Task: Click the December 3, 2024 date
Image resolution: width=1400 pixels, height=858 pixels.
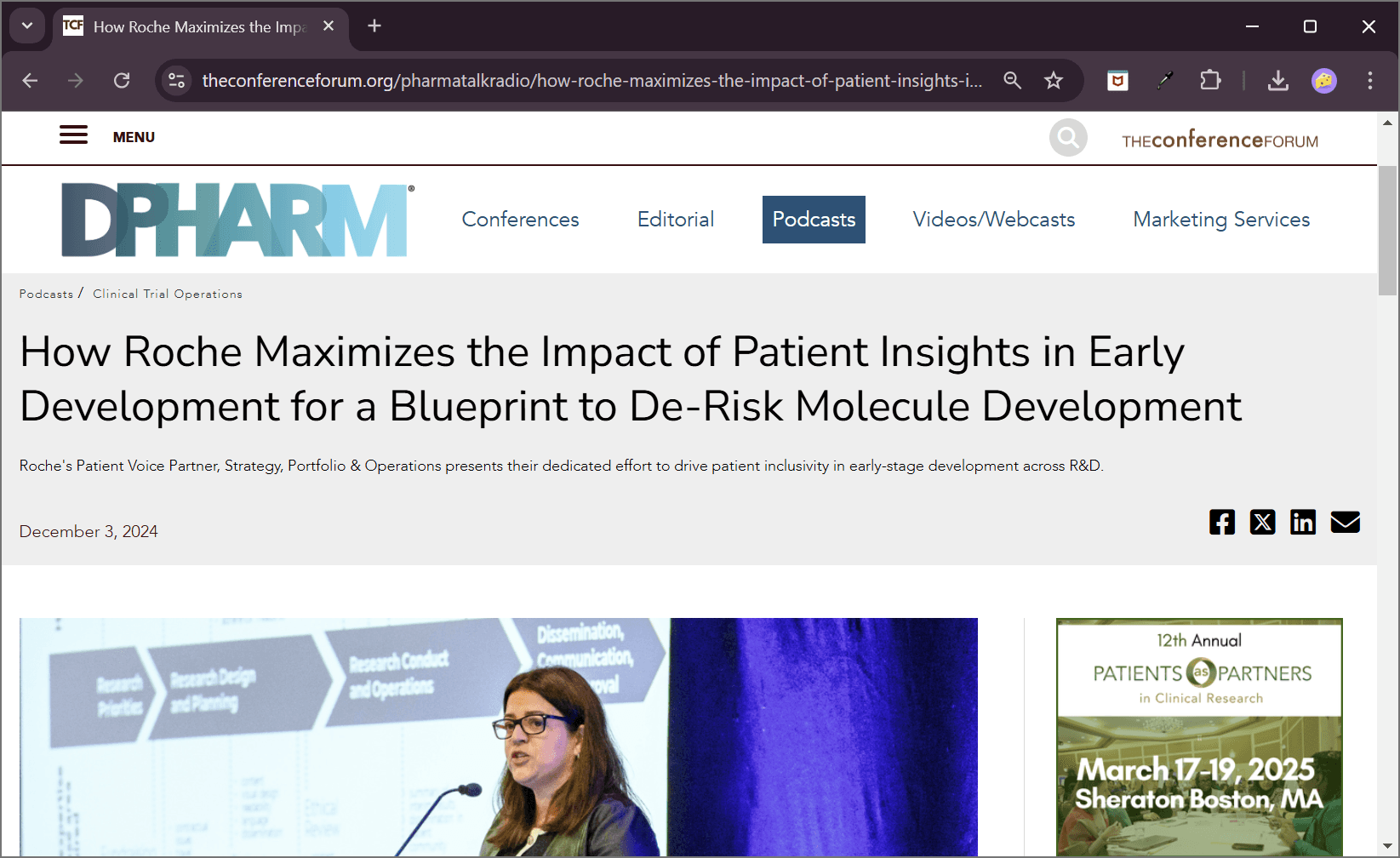Action: click(x=89, y=531)
